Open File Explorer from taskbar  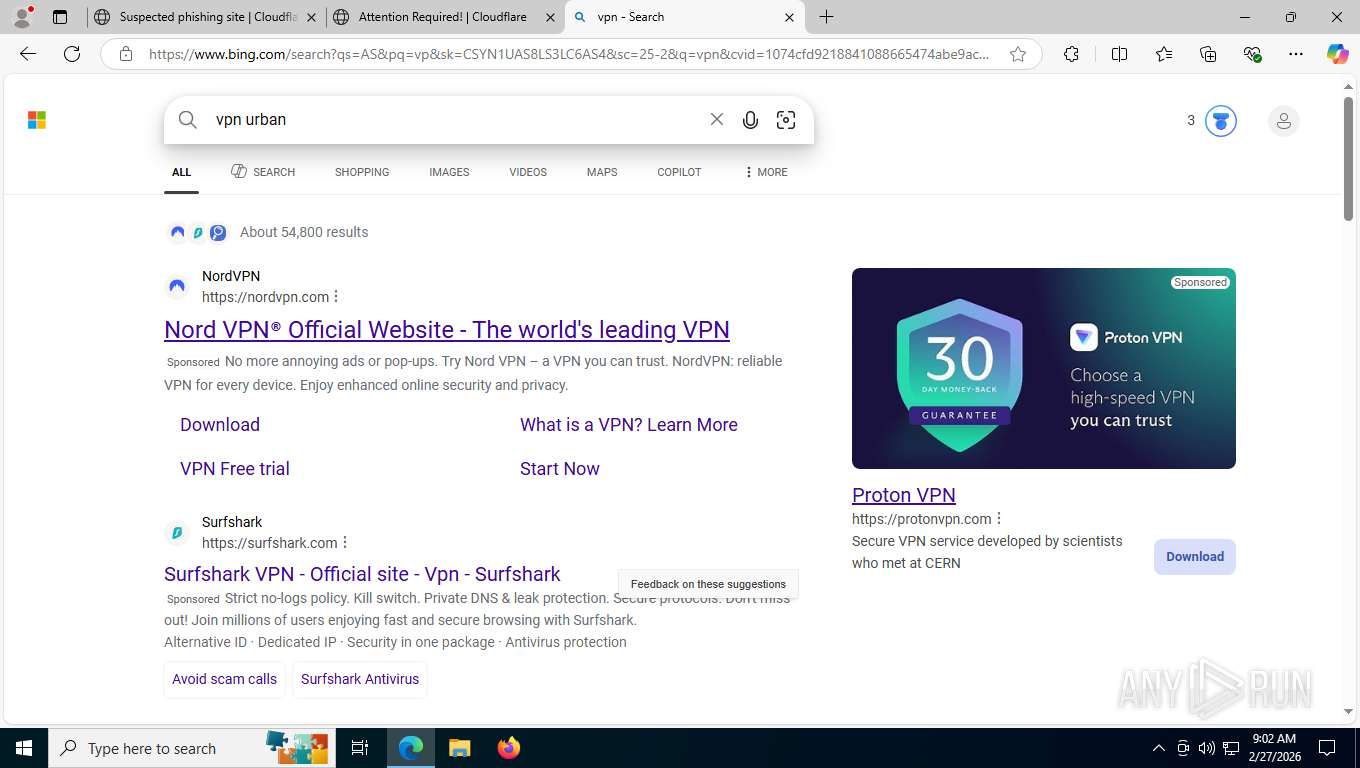(459, 748)
